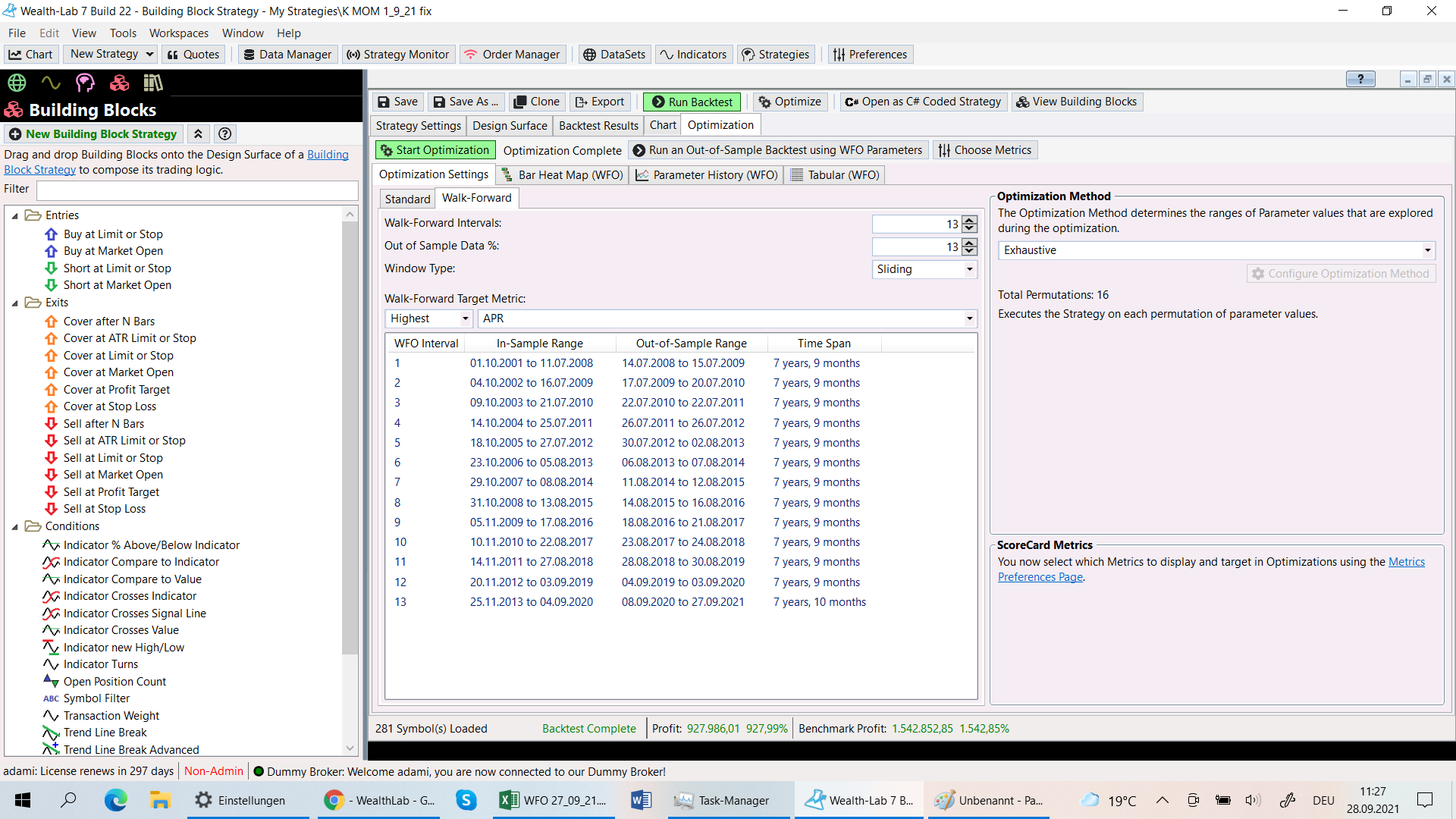This screenshot has width=1456, height=819.
Task: Open the Order Manager toolbar item
Action: point(512,55)
